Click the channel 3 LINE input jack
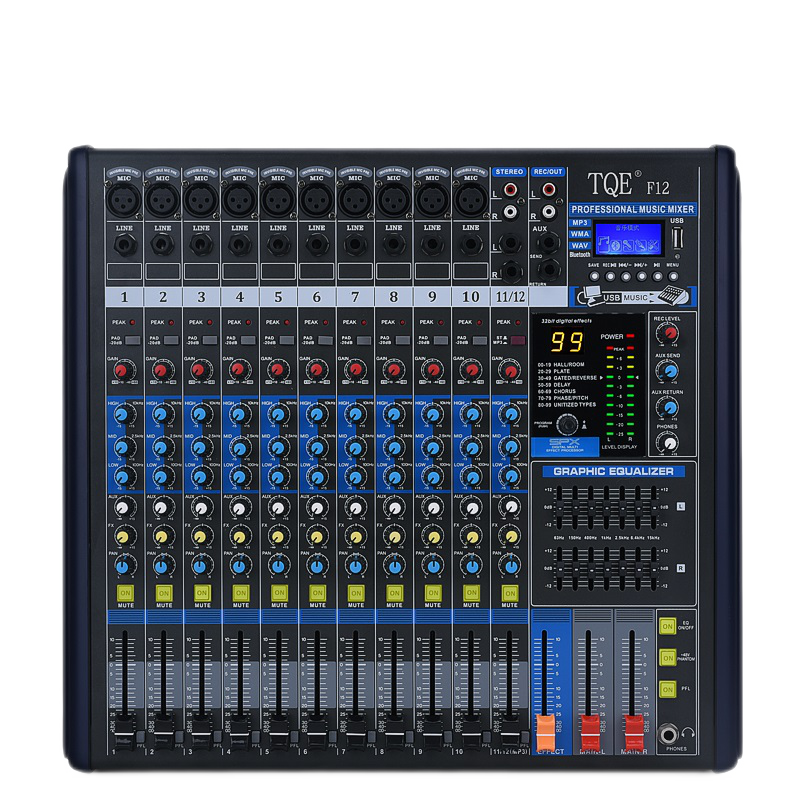The width and height of the screenshot is (800, 800). [201, 245]
